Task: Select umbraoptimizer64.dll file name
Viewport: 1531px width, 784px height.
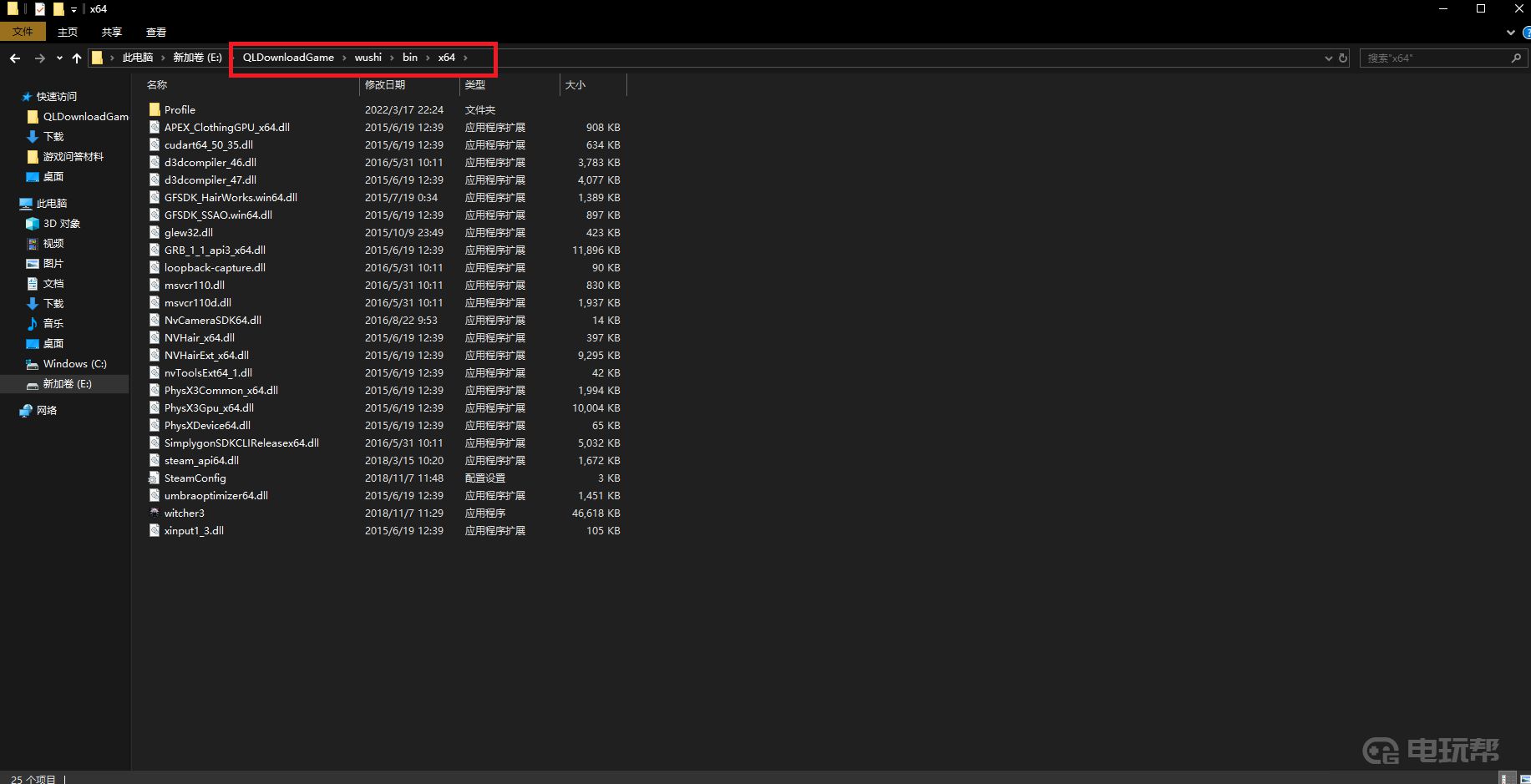Action: tap(216, 495)
